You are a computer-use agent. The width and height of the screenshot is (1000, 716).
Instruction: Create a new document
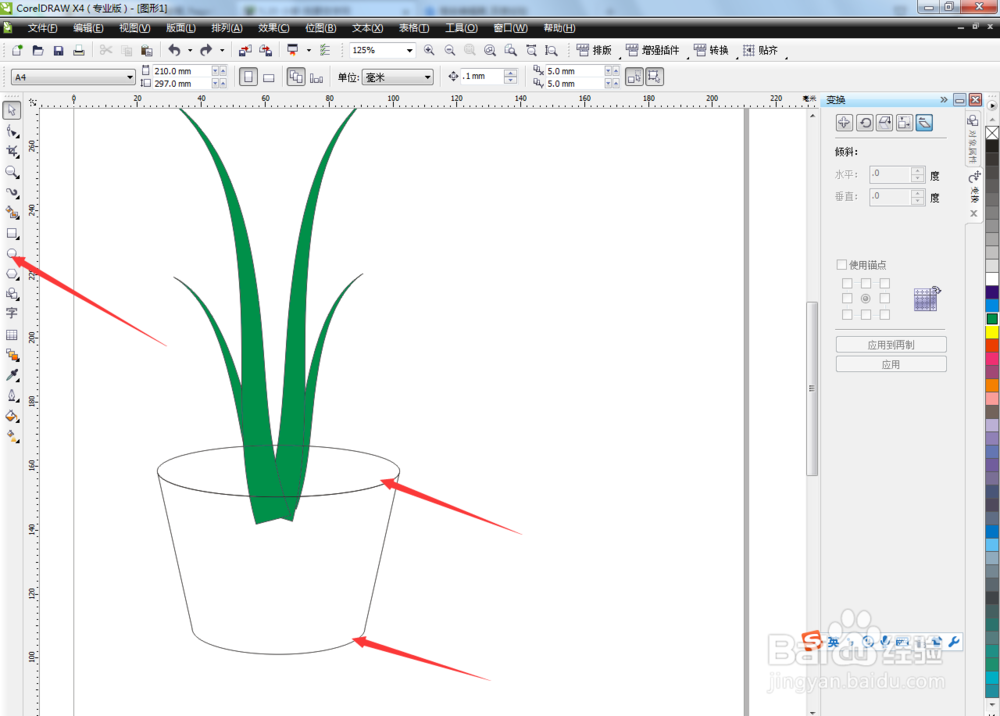pos(17,50)
